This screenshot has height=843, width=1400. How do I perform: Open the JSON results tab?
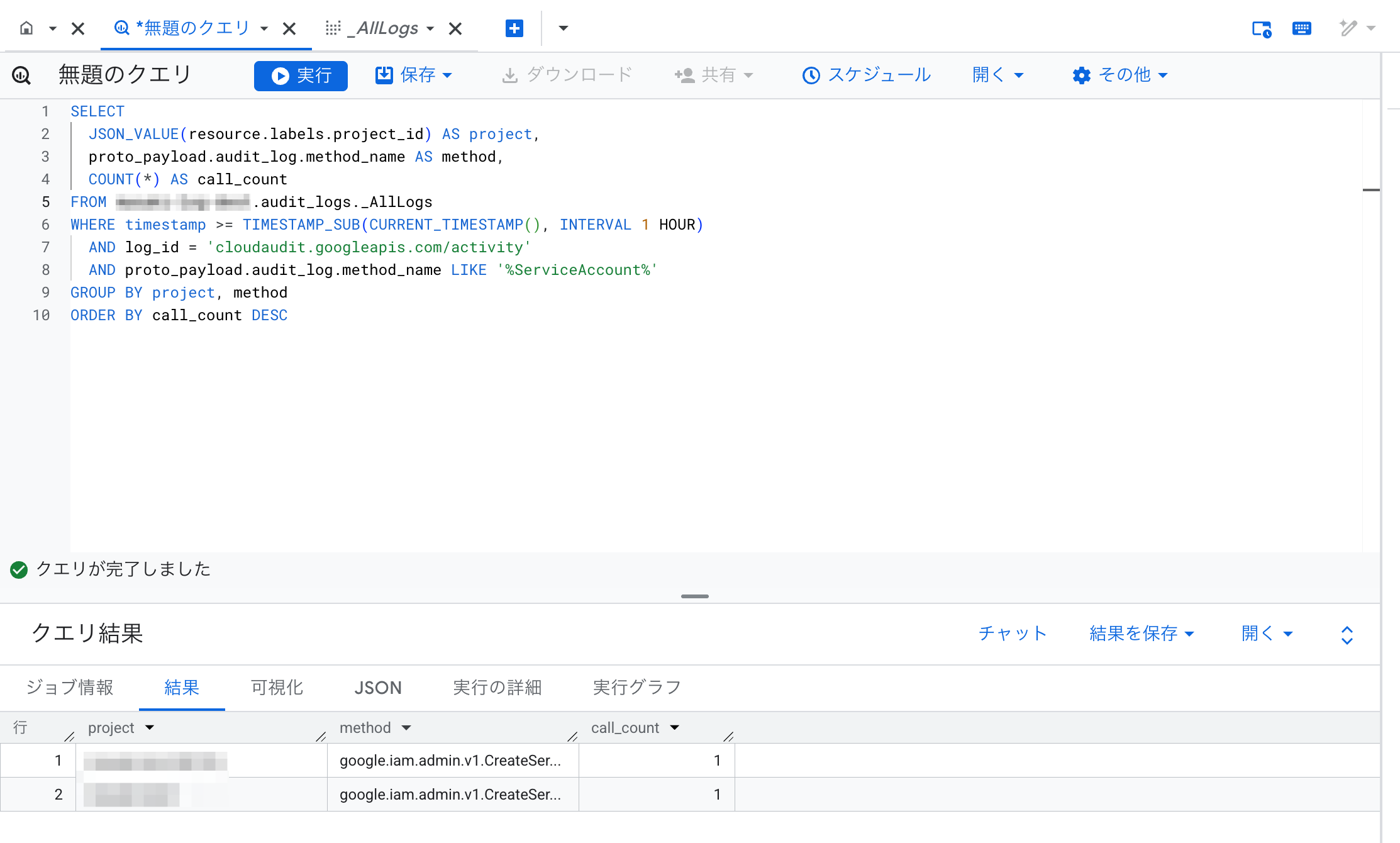pyautogui.click(x=378, y=687)
